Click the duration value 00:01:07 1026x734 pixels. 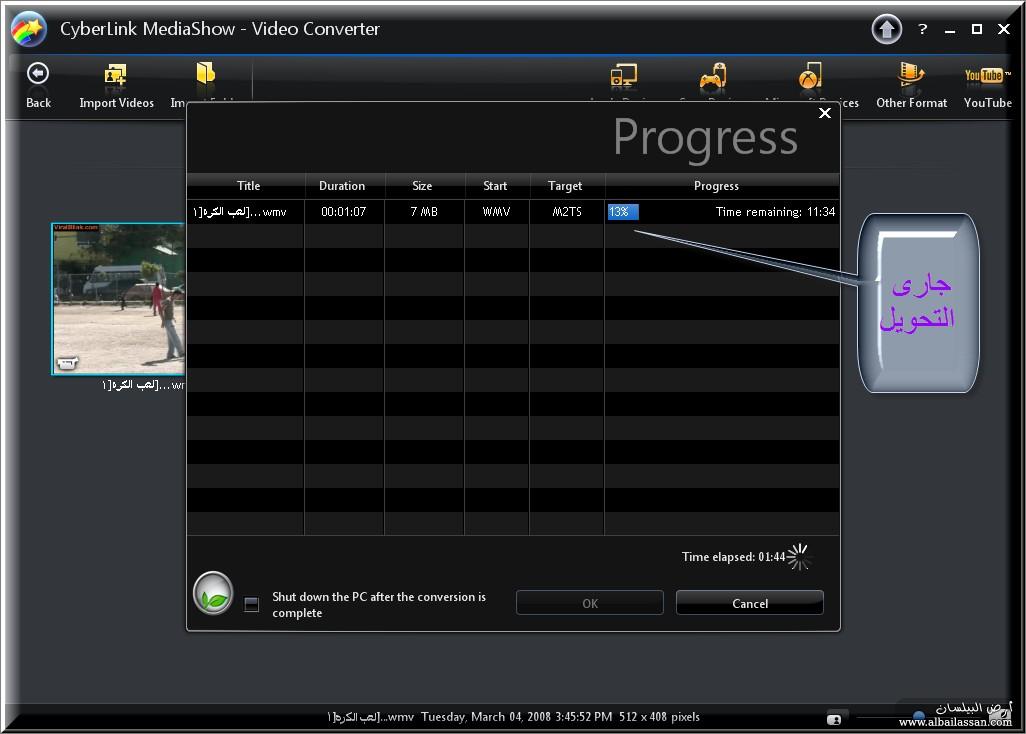click(344, 212)
